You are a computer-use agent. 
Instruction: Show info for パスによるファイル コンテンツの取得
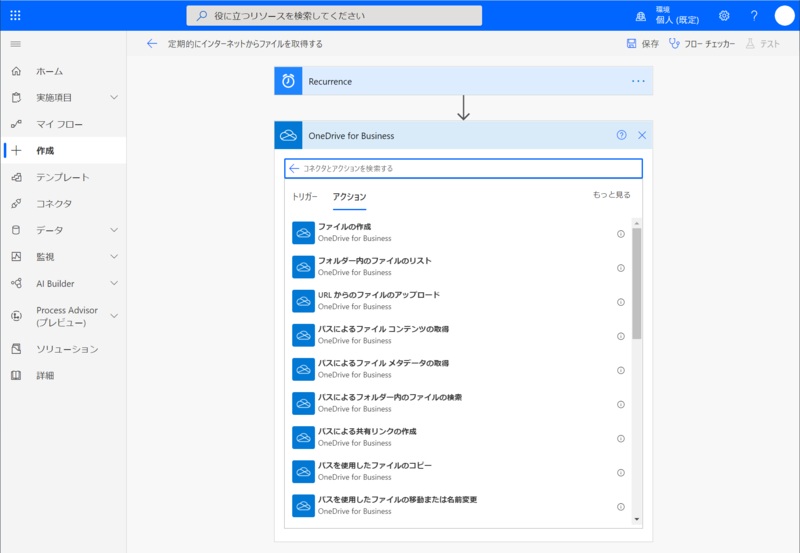click(621, 337)
